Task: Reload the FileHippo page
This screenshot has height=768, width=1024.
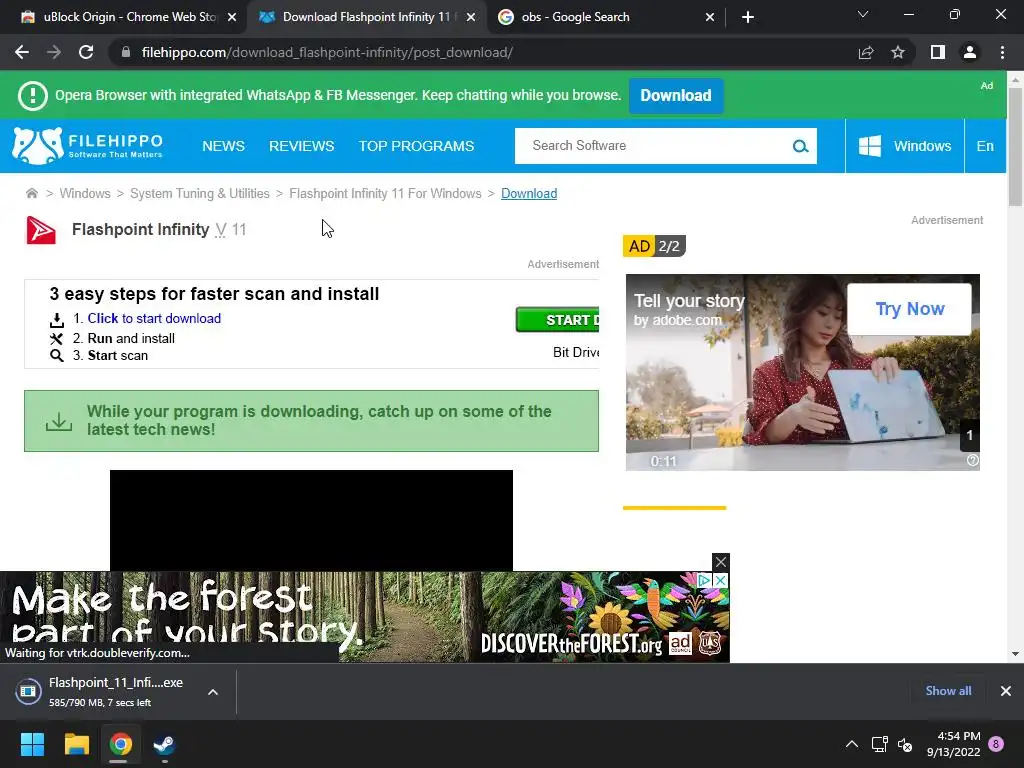Action: [x=86, y=52]
